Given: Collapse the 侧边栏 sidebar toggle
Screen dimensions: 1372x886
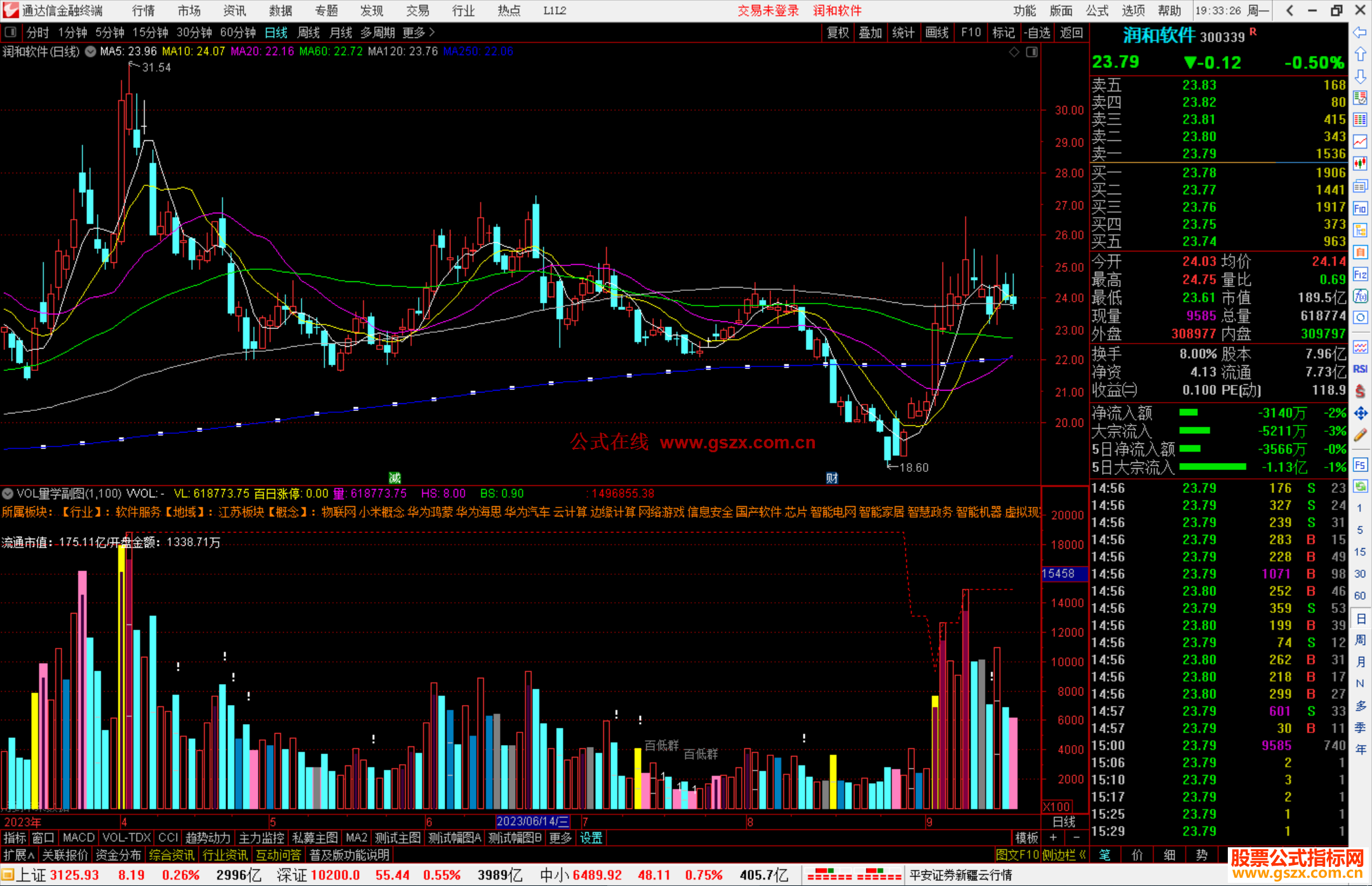Looking at the screenshot, I should 1064,855.
